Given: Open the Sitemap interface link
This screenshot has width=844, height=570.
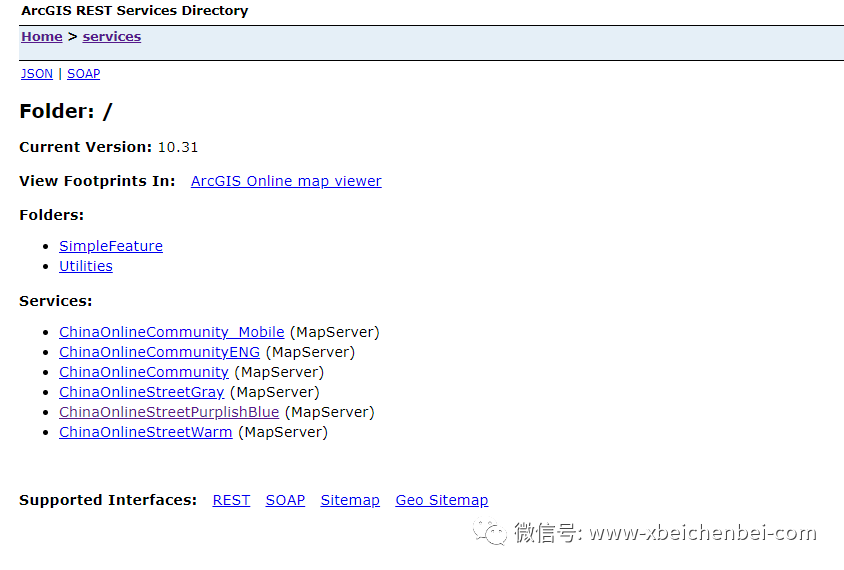Looking at the screenshot, I should (350, 500).
